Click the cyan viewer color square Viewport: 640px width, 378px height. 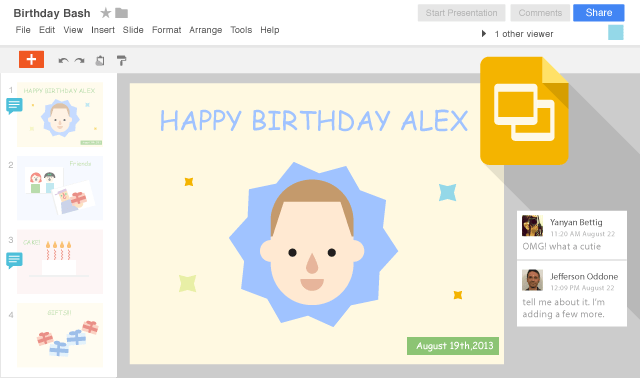point(616,32)
